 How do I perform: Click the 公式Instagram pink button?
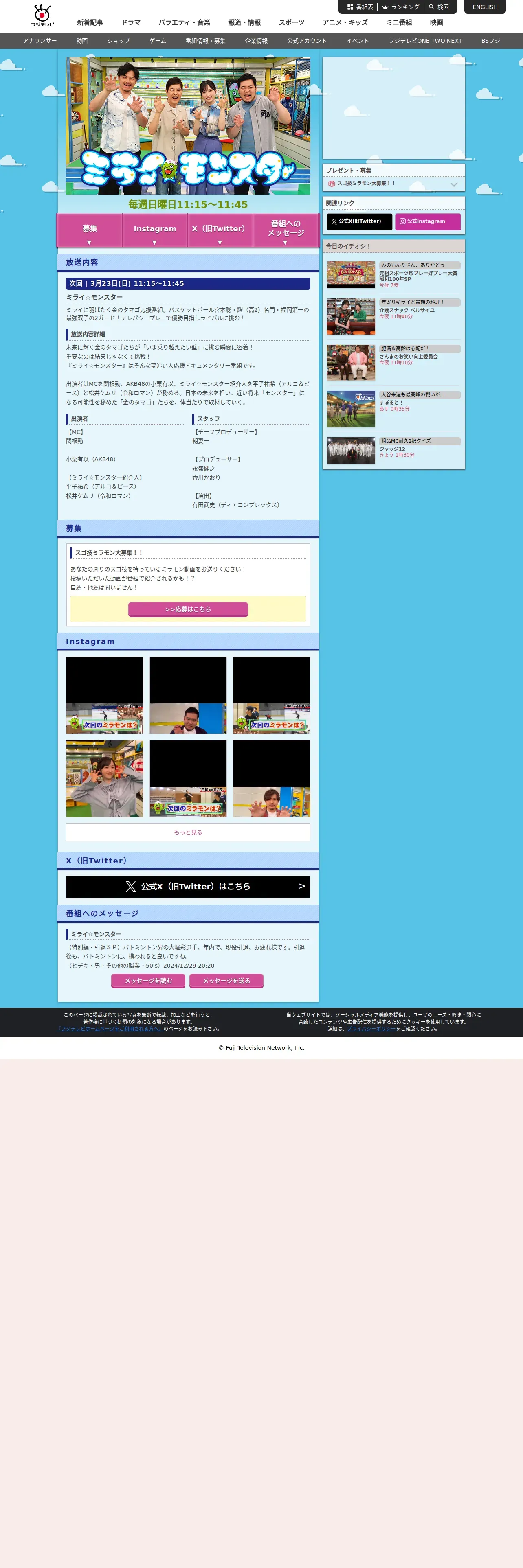pos(427,221)
